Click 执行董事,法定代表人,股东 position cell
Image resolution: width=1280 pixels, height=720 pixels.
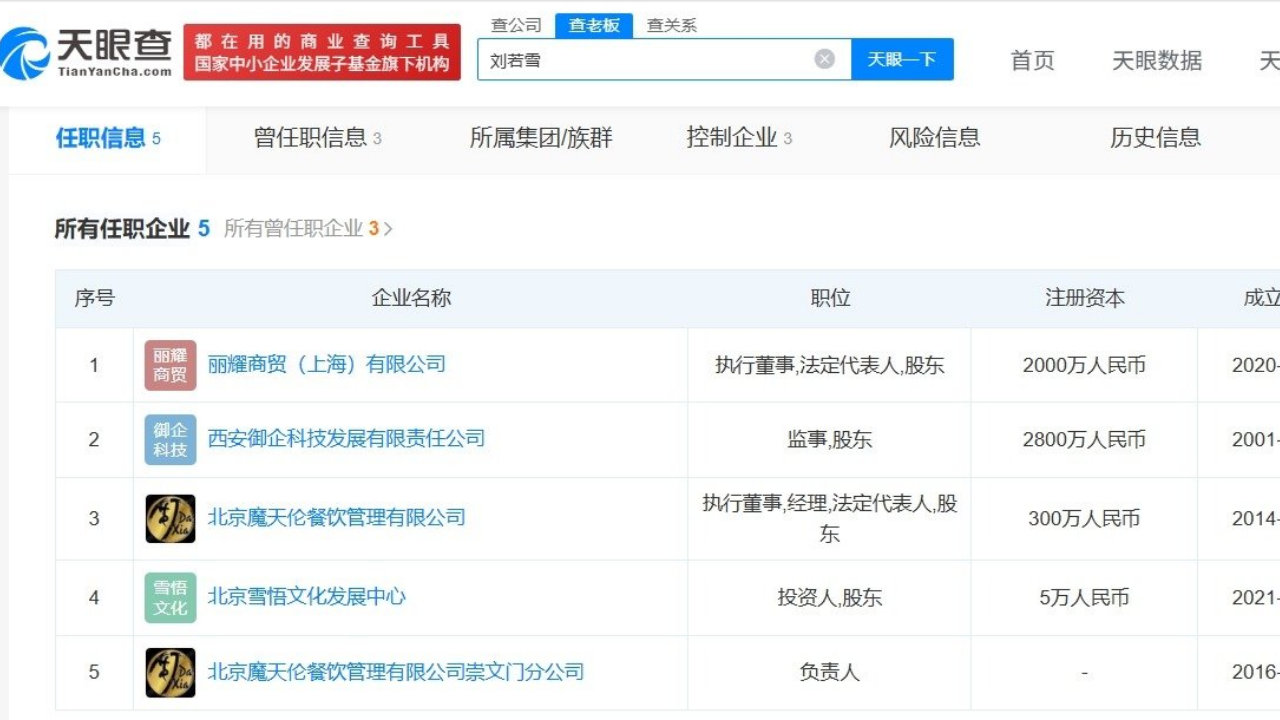(830, 365)
